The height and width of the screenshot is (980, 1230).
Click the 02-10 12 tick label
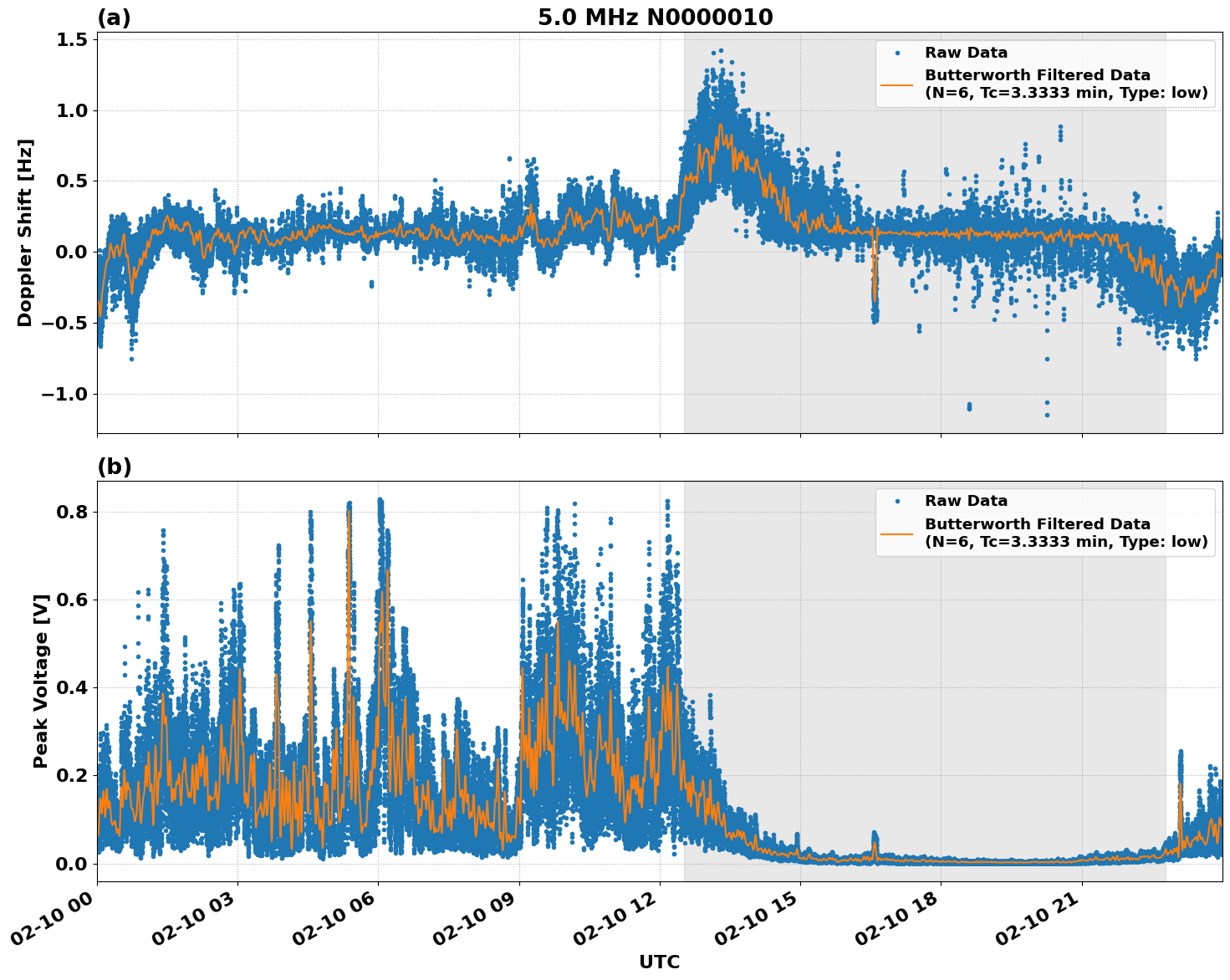615,917
